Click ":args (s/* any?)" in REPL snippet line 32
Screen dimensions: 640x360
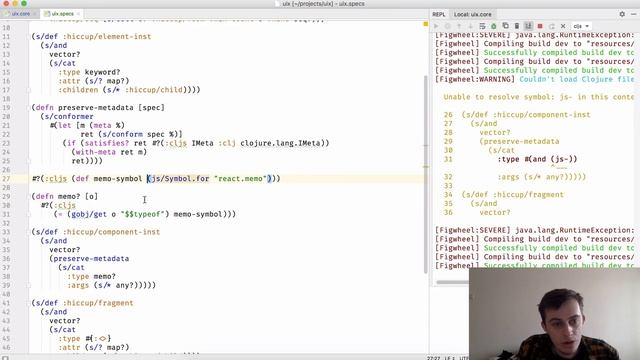pos(533,177)
